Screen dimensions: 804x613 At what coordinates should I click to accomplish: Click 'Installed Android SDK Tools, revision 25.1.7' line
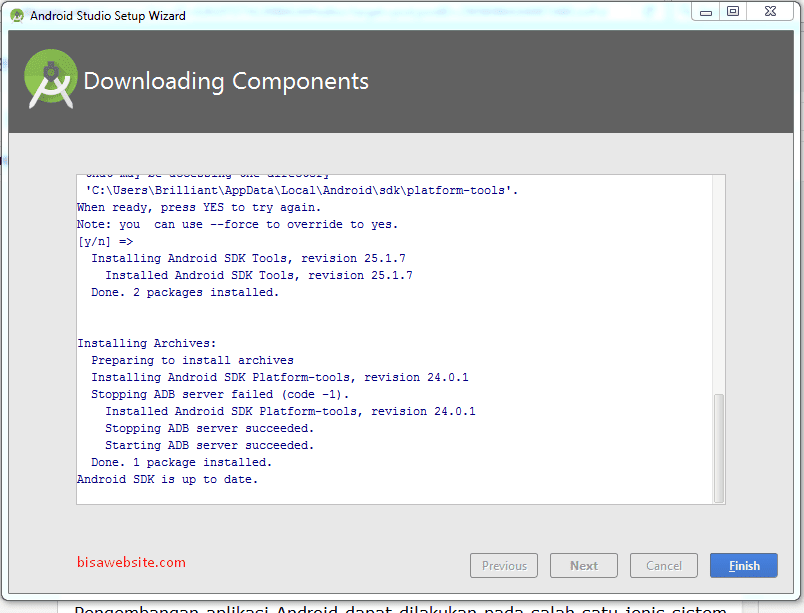tap(259, 275)
